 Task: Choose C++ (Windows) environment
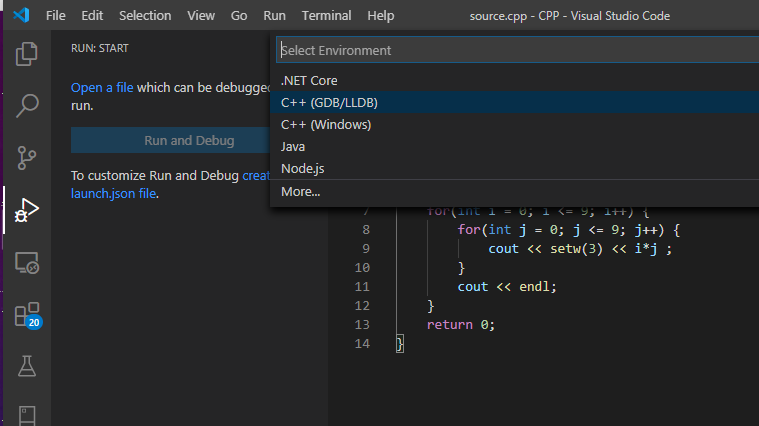[x=515, y=124]
